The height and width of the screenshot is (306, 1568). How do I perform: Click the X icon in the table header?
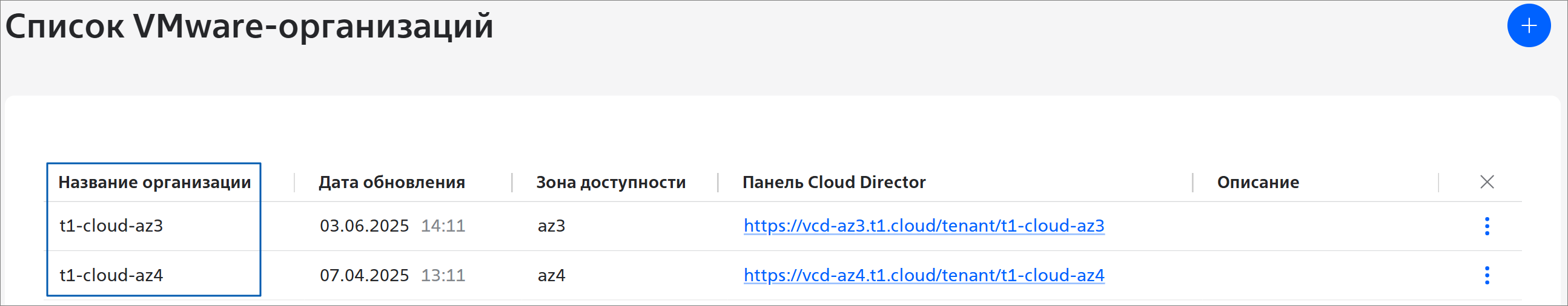(1486, 182)
